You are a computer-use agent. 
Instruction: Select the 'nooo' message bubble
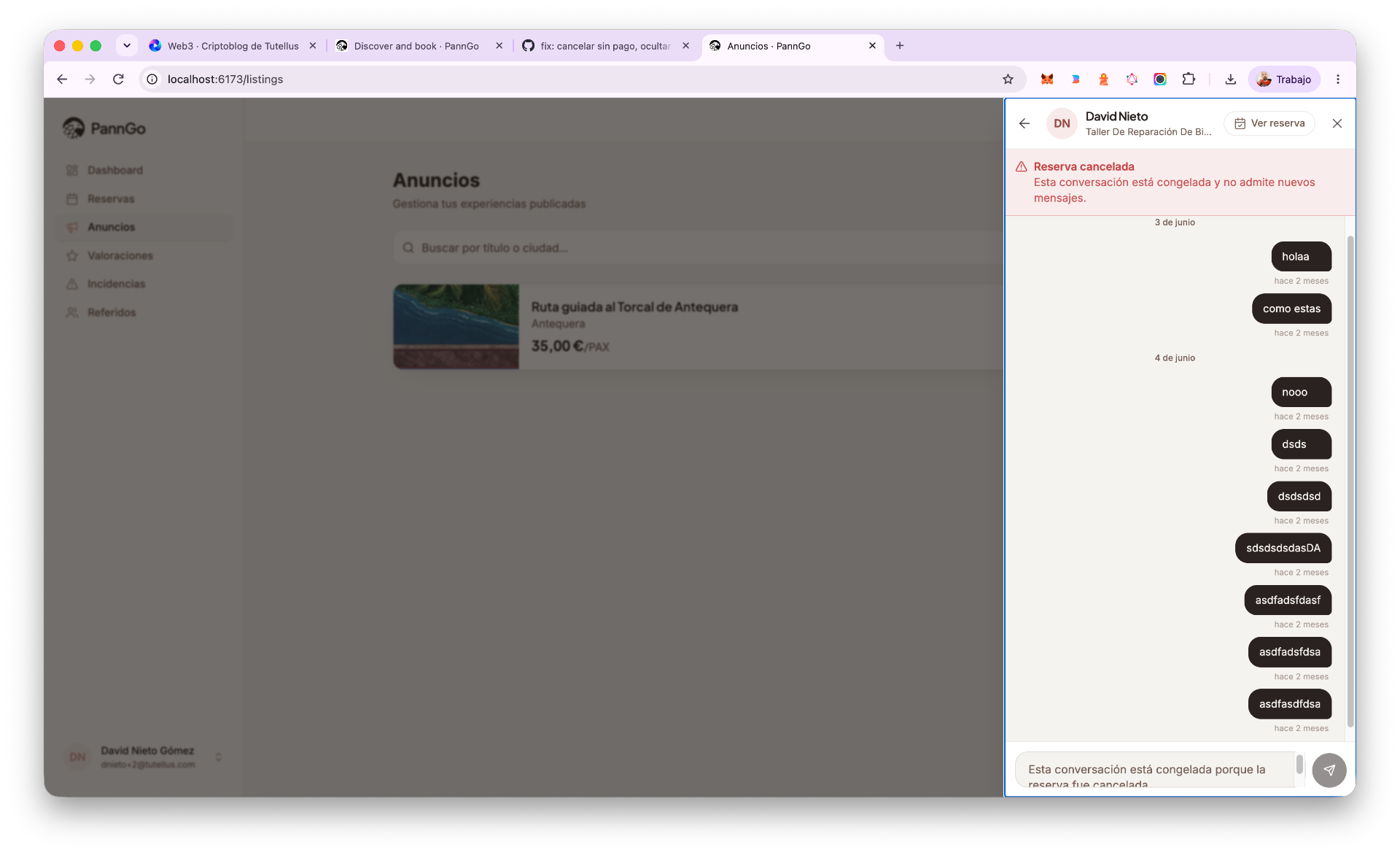(x=1302, y=392)
